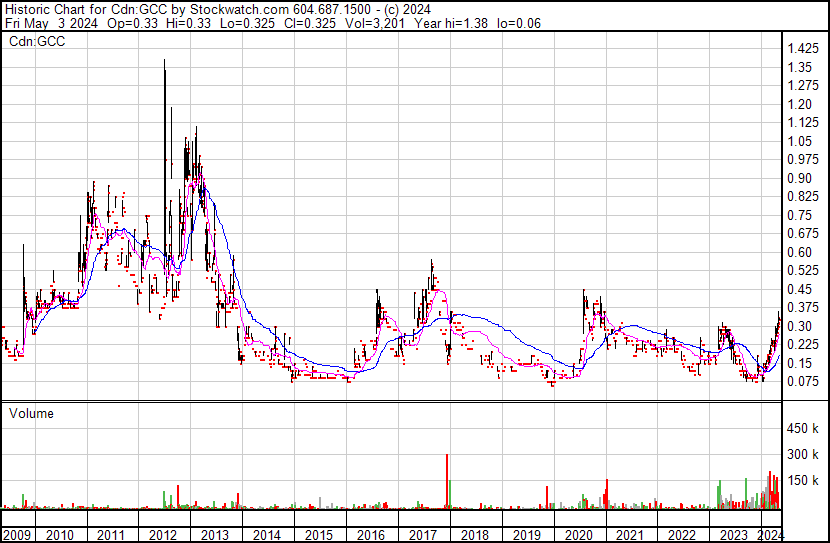Click the 2016 year label

[x=371, y=535]
